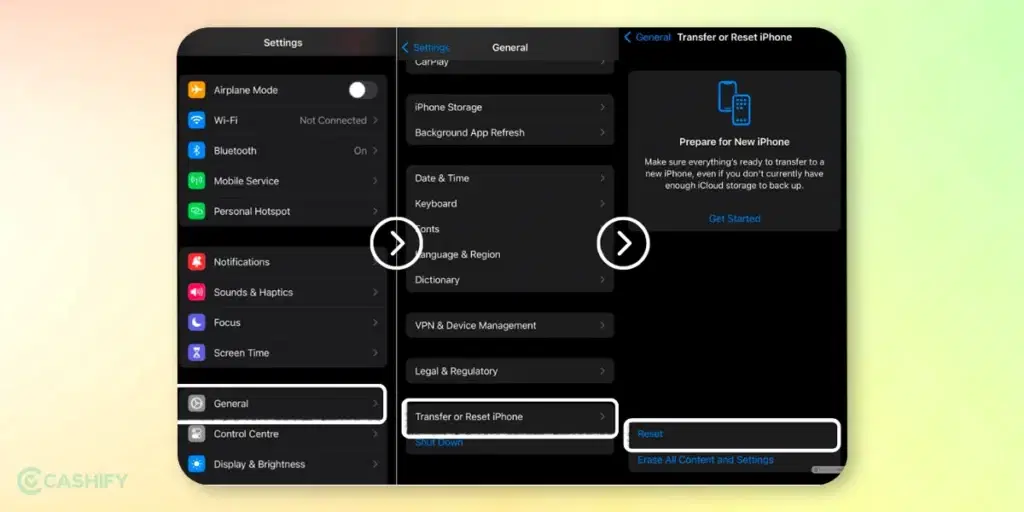Select iPhone Storage label
1024x512 pixels.
[448, 107]
